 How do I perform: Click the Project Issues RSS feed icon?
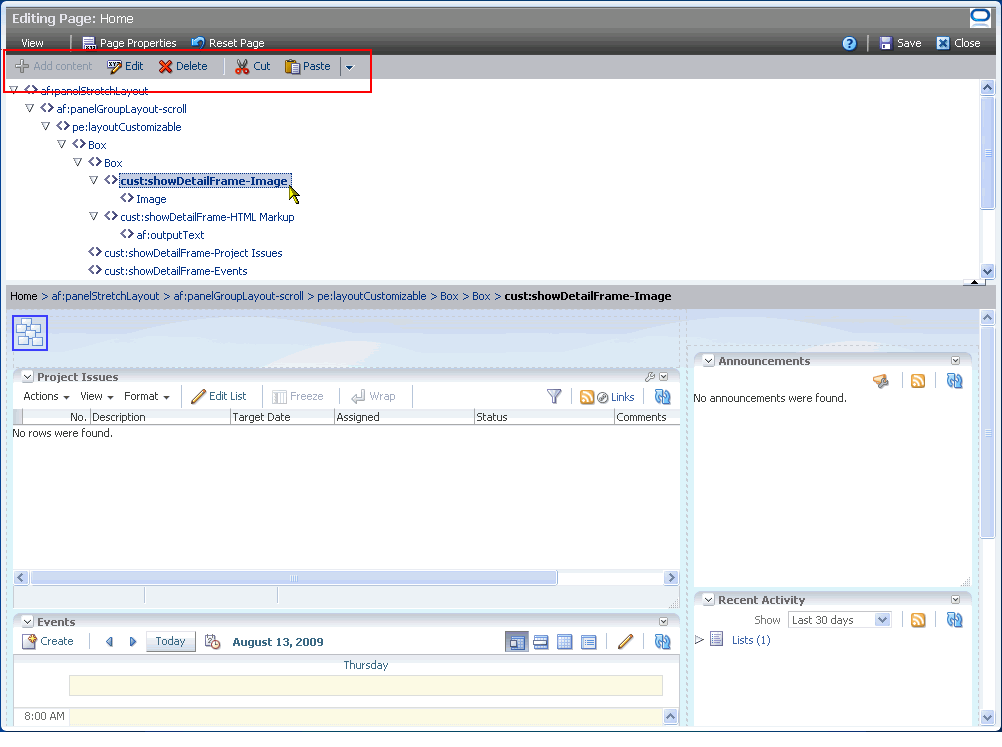coord(587,397)
